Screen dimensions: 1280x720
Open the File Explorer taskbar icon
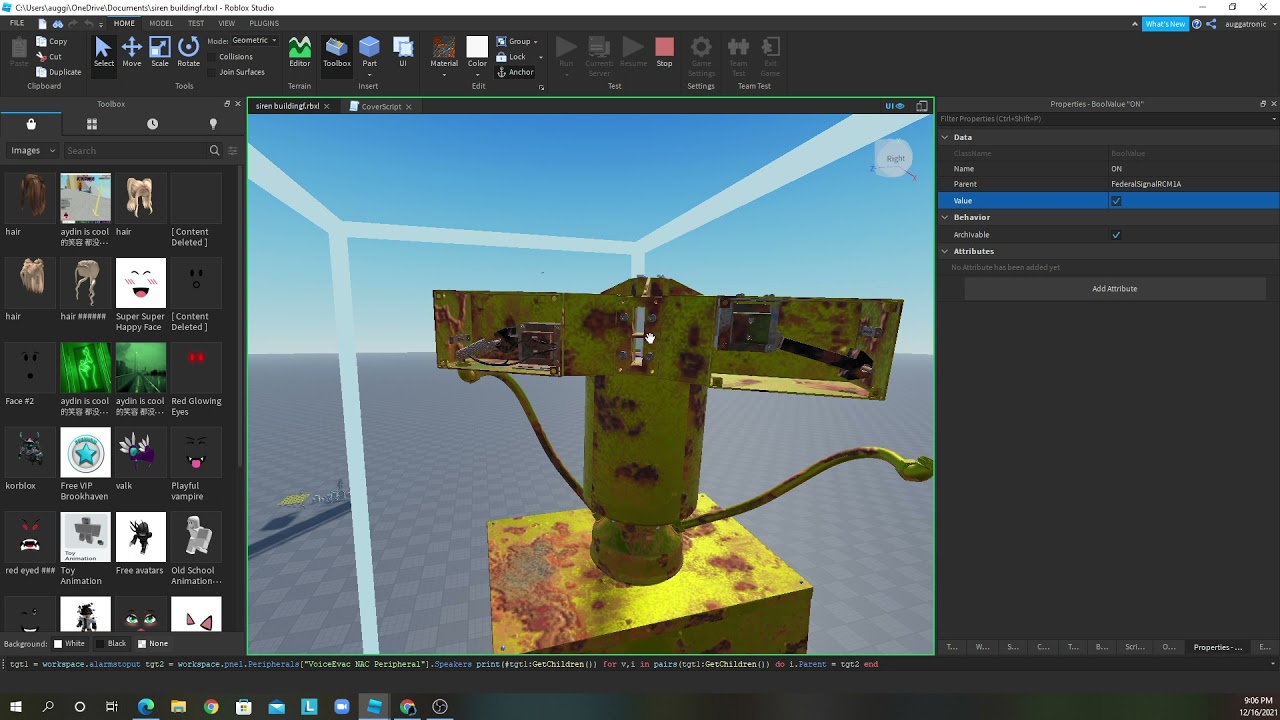[x=178, y=707]
